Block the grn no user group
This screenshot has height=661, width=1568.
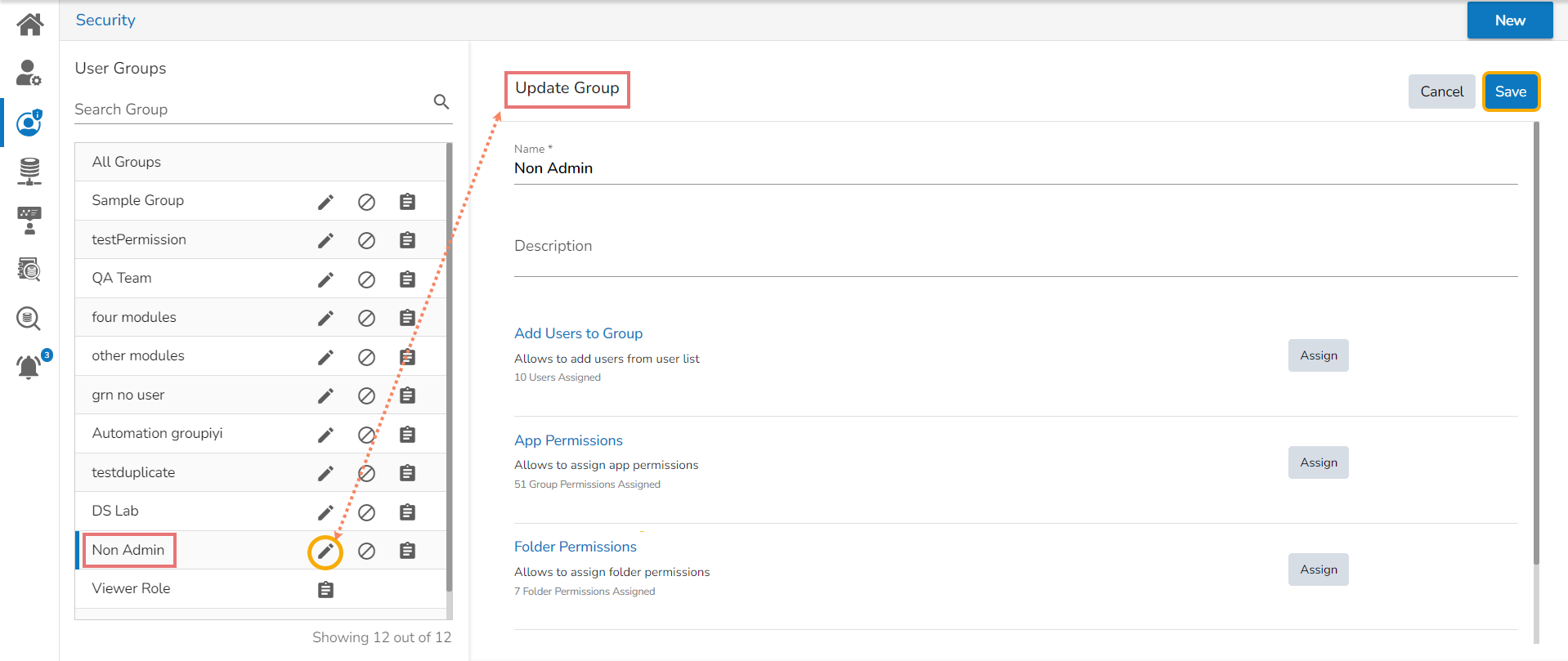(366, 395)
